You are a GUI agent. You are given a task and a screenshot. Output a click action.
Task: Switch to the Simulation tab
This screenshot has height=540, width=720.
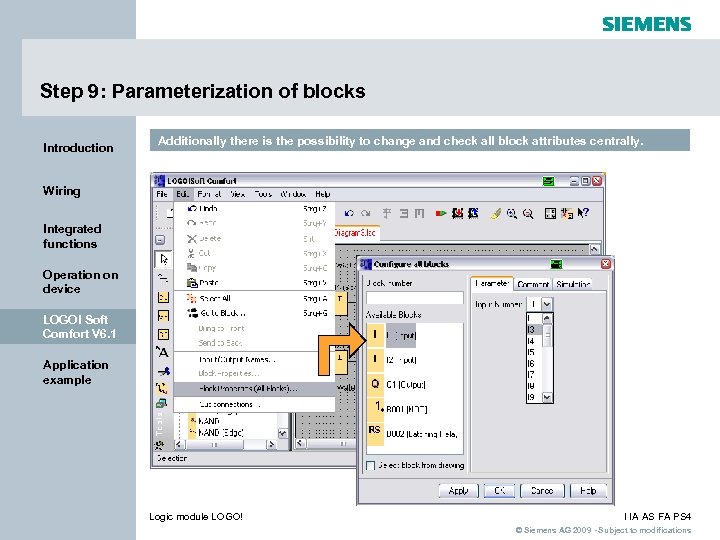[573, 284]
